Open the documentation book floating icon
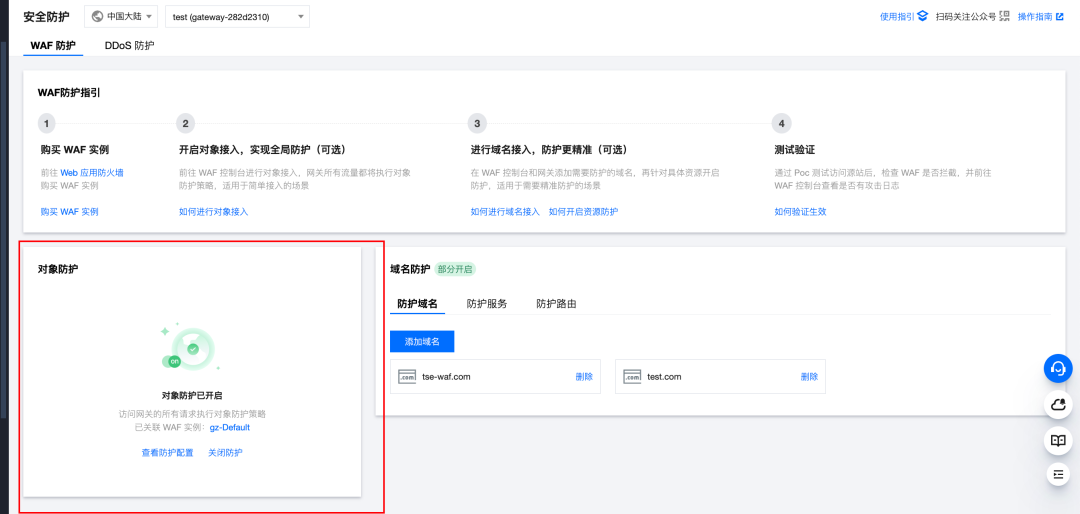This screenshot has height=514, width=1080. tap(1058, 440)
